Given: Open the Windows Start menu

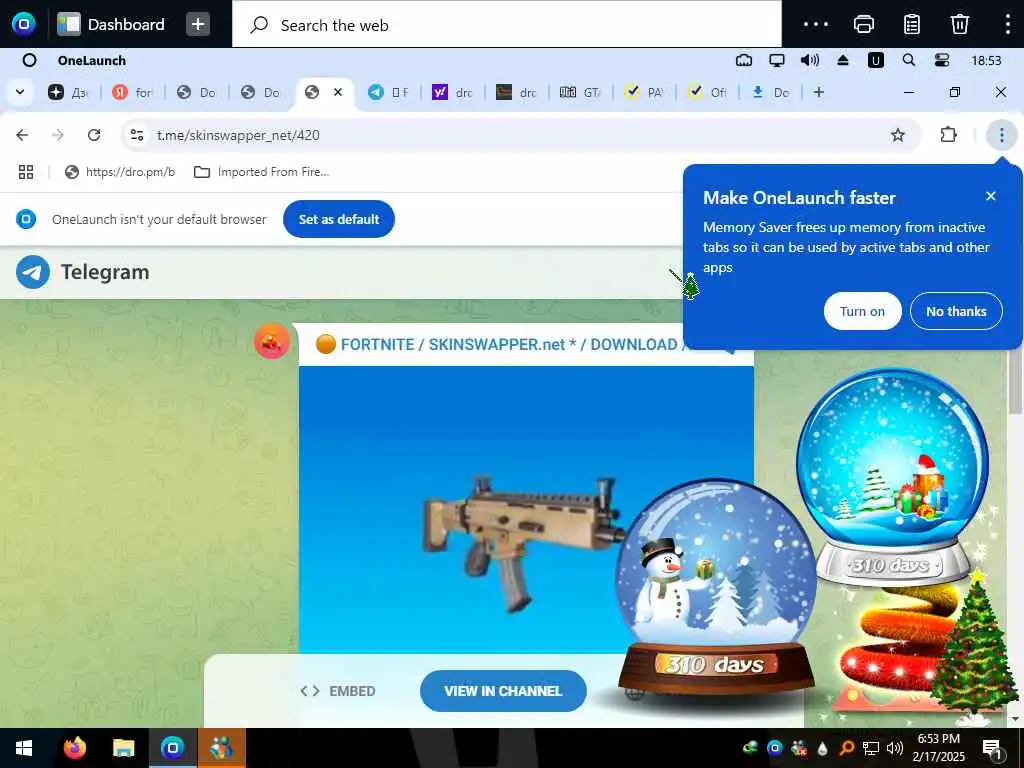Looking at the screenshot, I should pyautogui.click(x=24, y=748).
